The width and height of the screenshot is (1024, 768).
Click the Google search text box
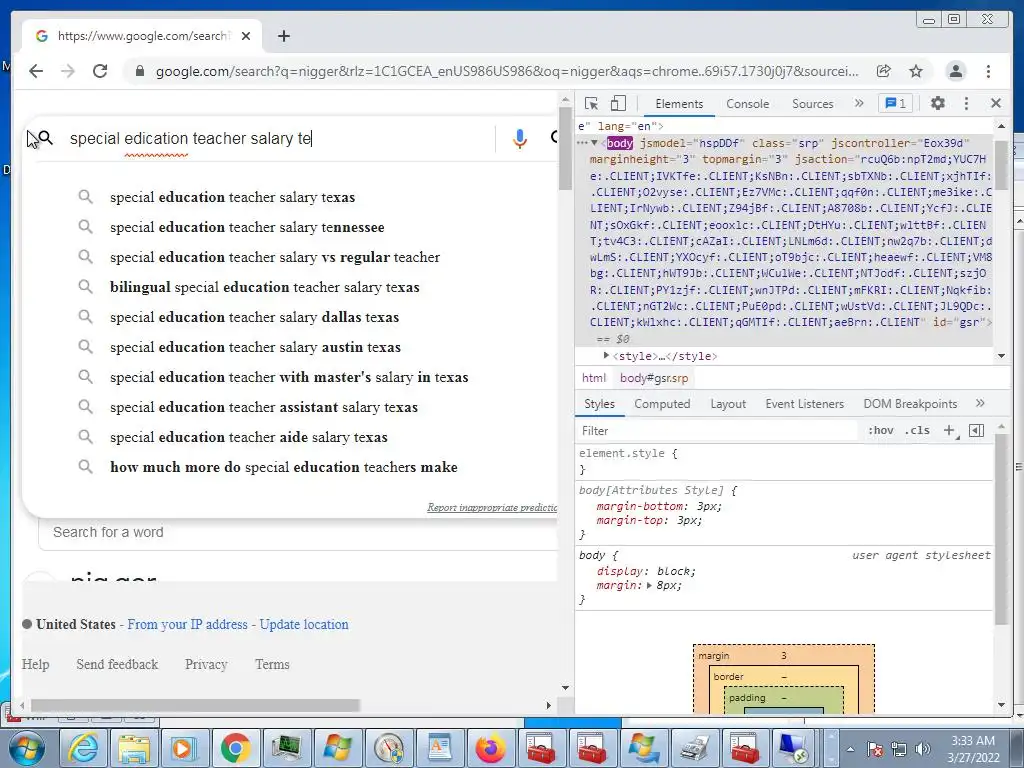point(281,138)
